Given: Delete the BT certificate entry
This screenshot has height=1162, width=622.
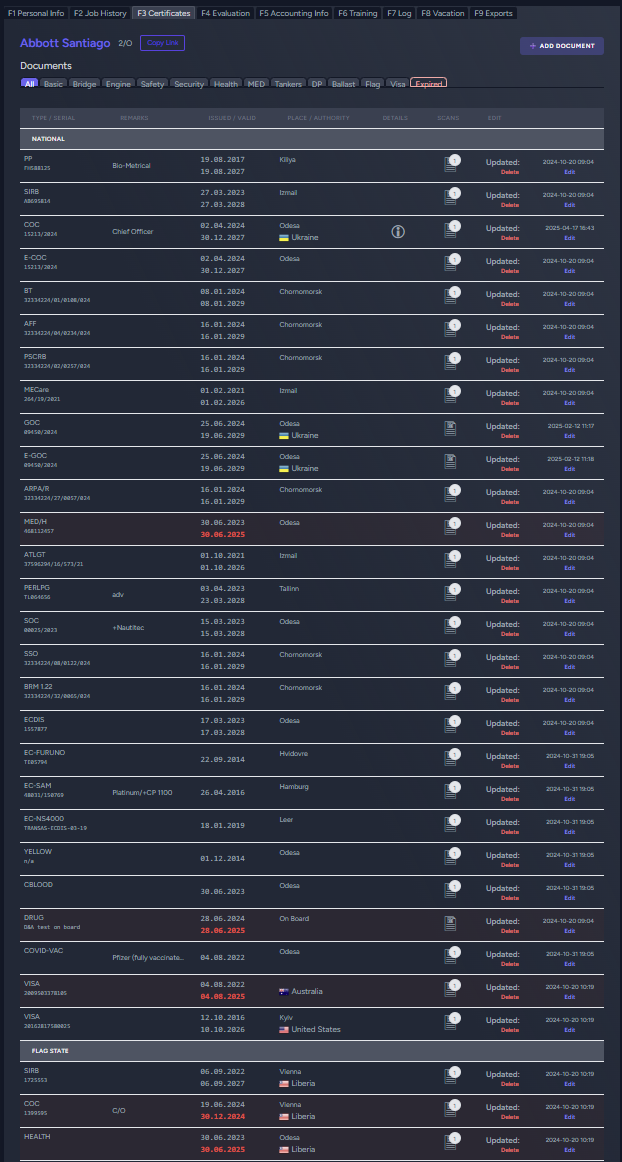Looking at the screenshot, I should coord(510,304).
